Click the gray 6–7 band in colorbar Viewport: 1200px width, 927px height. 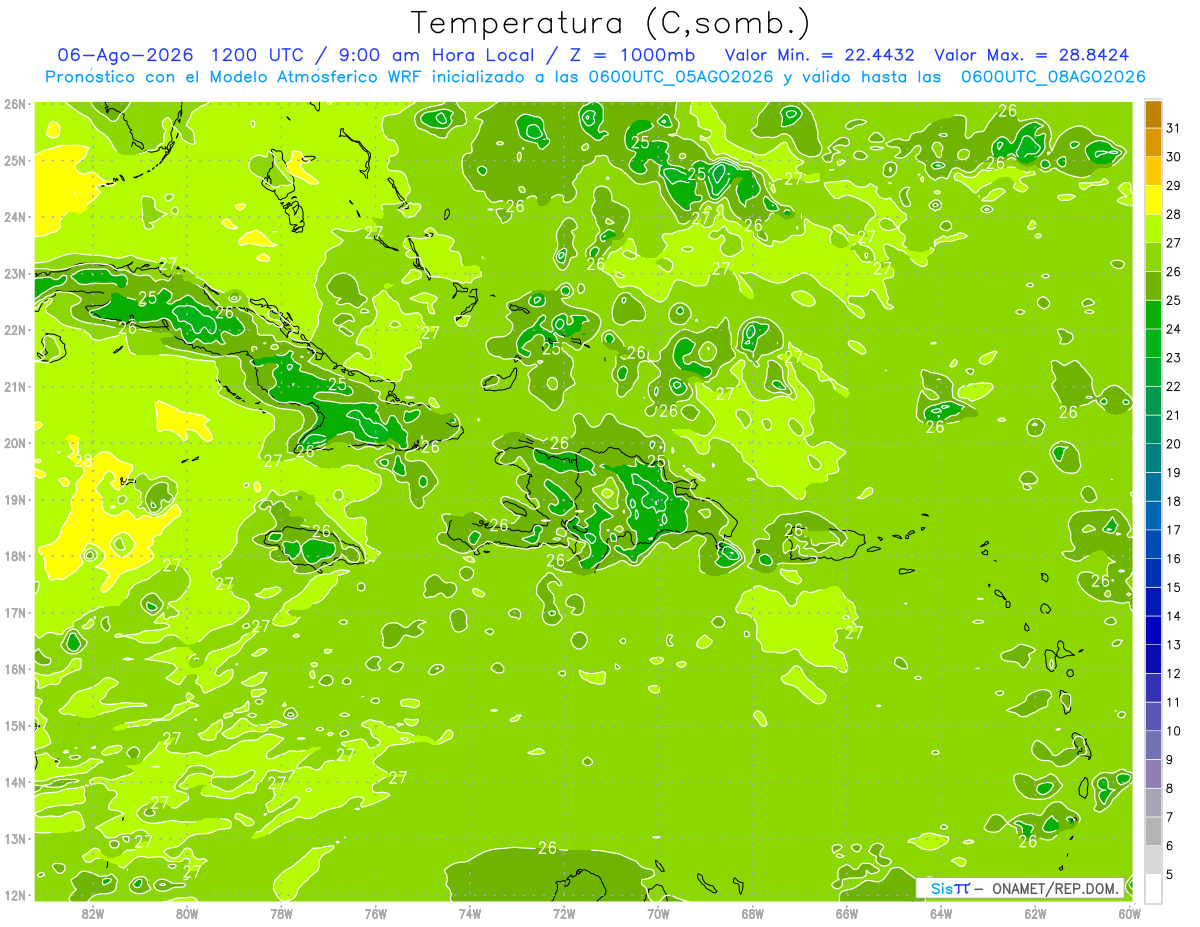(x=1153, y=830)
